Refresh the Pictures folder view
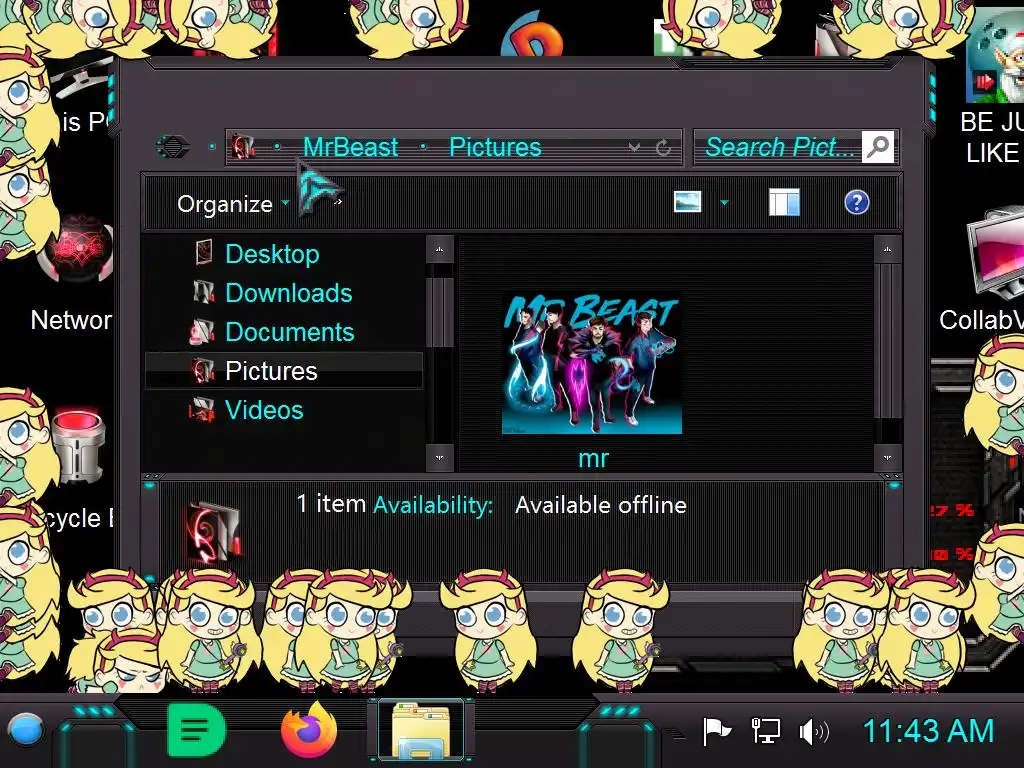Screen dimensions: 1024x768 click(x=664, y=148)
